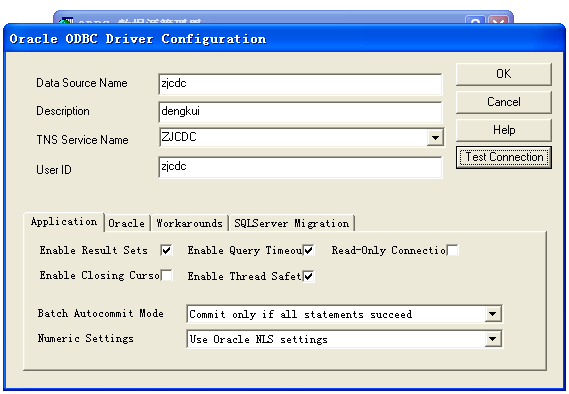
Task: Click the TNS Service Name combo box text
Action: click(293, 137)
